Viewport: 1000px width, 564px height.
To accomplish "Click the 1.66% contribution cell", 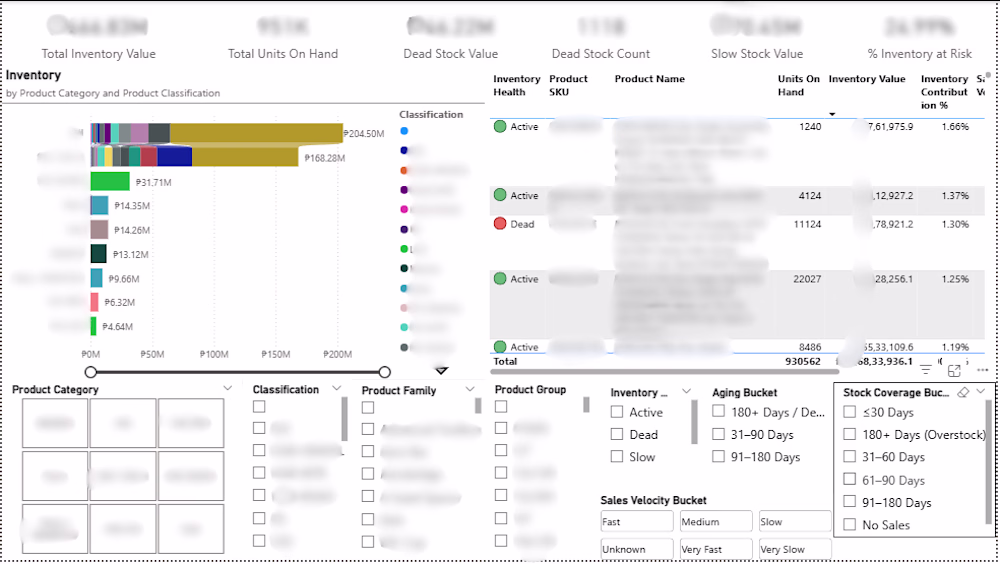I will (x=955, y=126).
